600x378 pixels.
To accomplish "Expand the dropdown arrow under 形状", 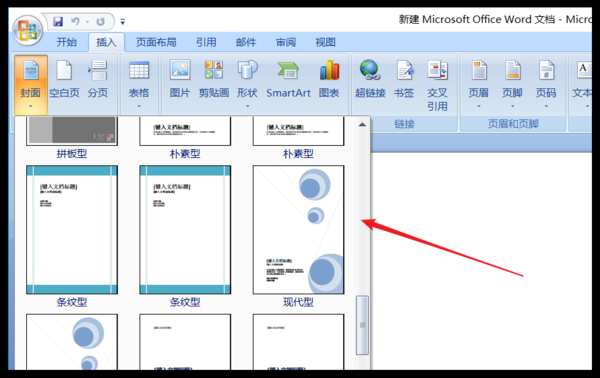I will coord(247,106).
